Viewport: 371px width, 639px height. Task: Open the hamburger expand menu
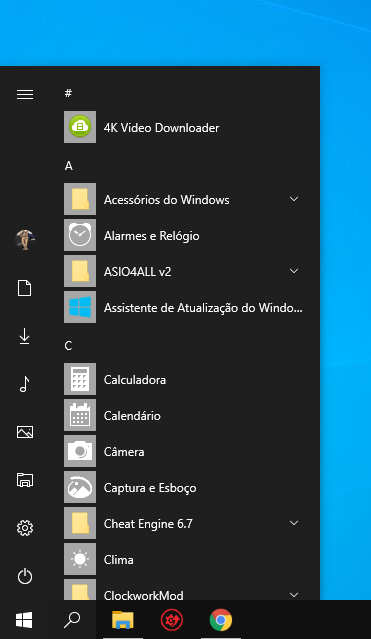pyautogui.click(x=25, y=95)
